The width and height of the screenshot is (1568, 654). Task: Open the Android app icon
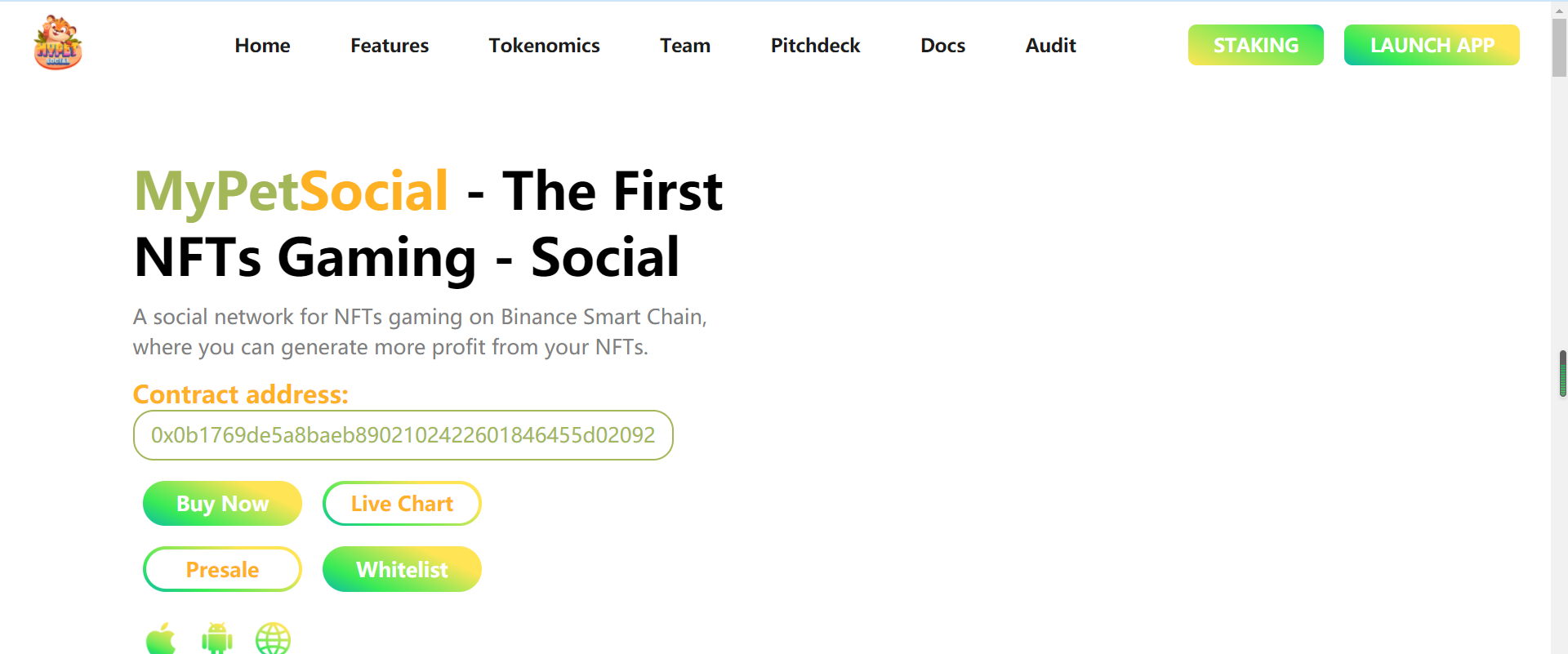tap(217, 638)
